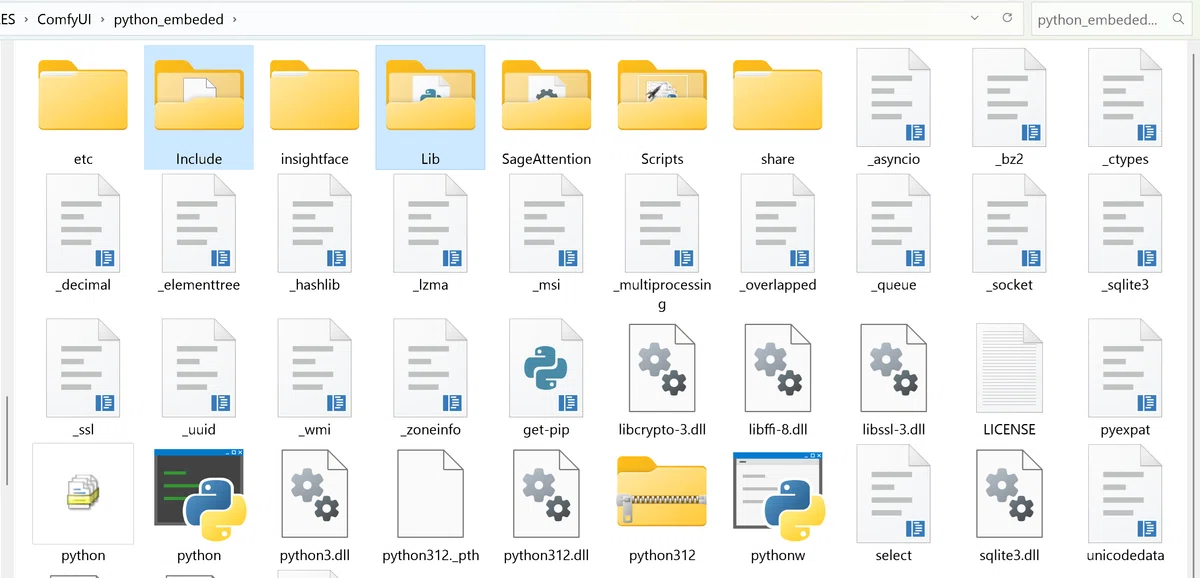Select the python executable with console icon
The height and width of the screenshot is (578, 1200).
(x=199, y=504)
